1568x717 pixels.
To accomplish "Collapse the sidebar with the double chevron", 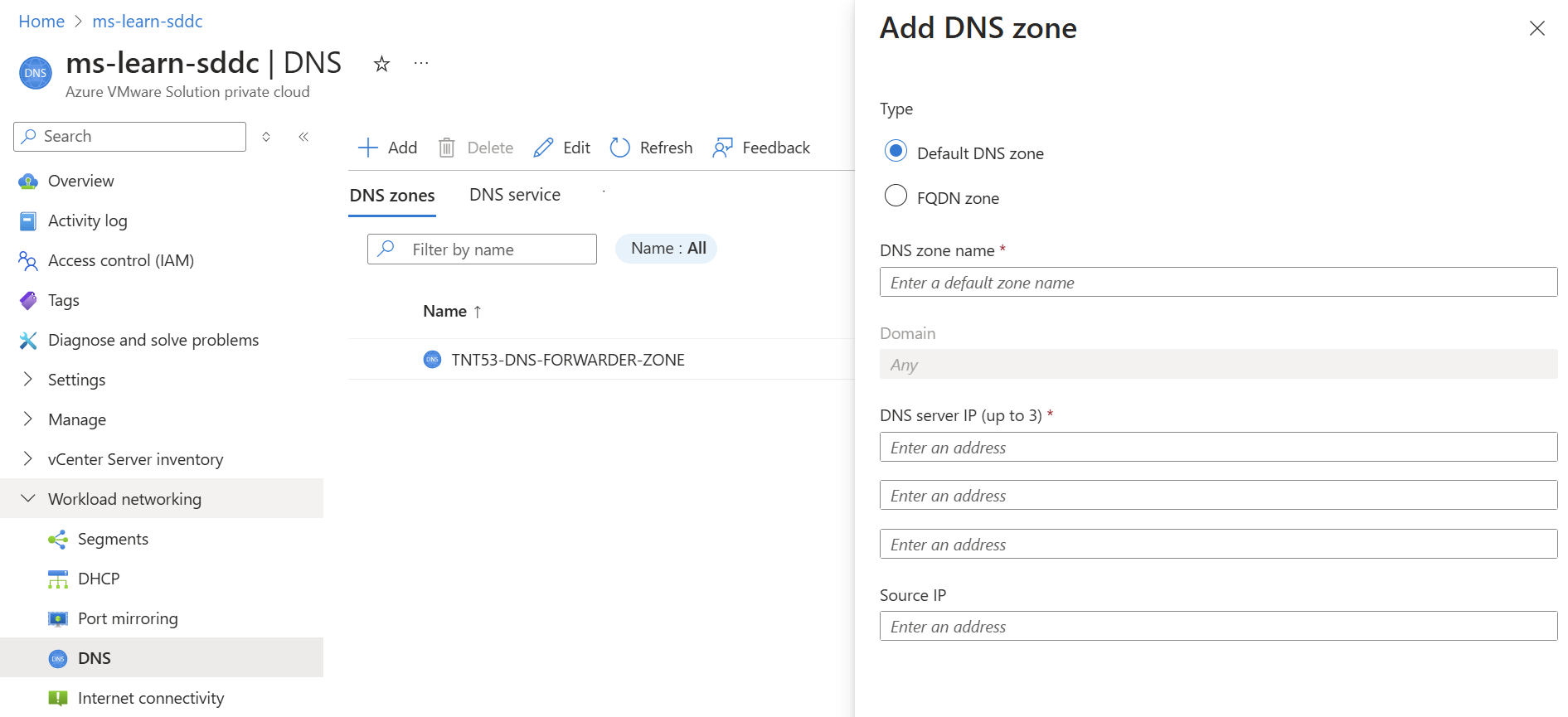I will click(x=303, y=137).
